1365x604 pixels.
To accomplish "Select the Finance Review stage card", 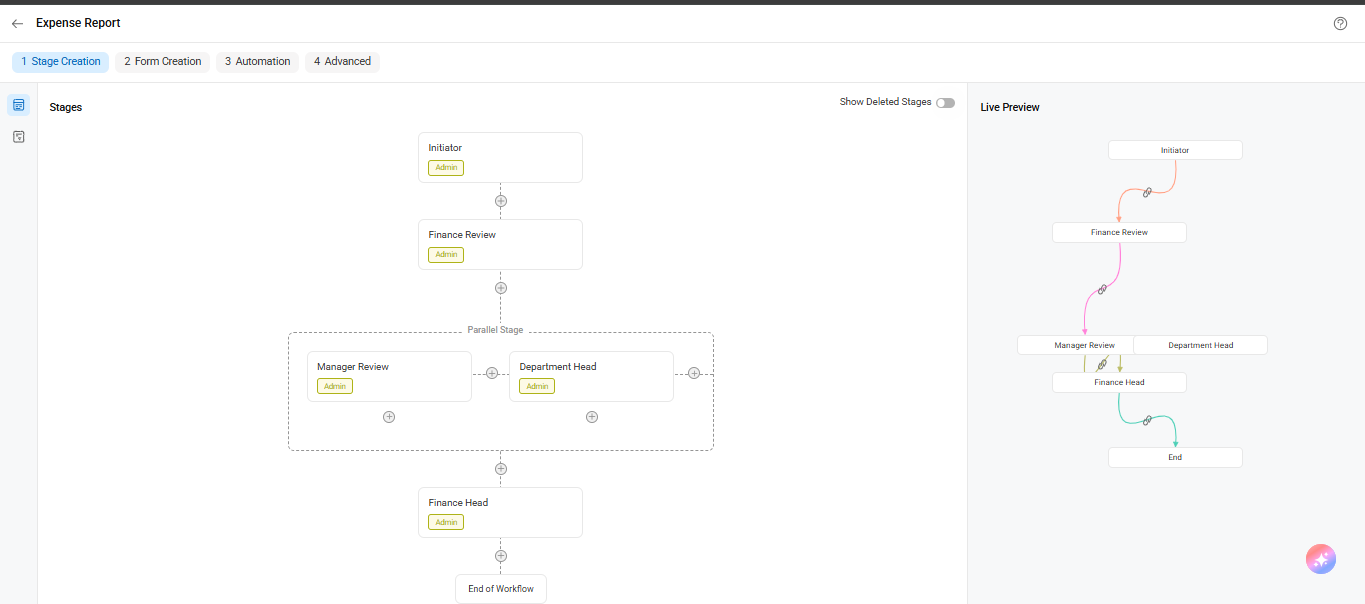I will click(x=500, y=245).
